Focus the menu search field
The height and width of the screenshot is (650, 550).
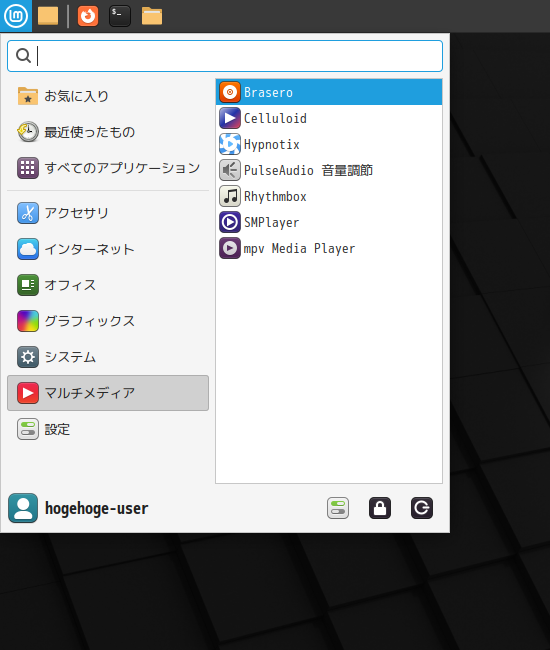click(x=225, y=56)
